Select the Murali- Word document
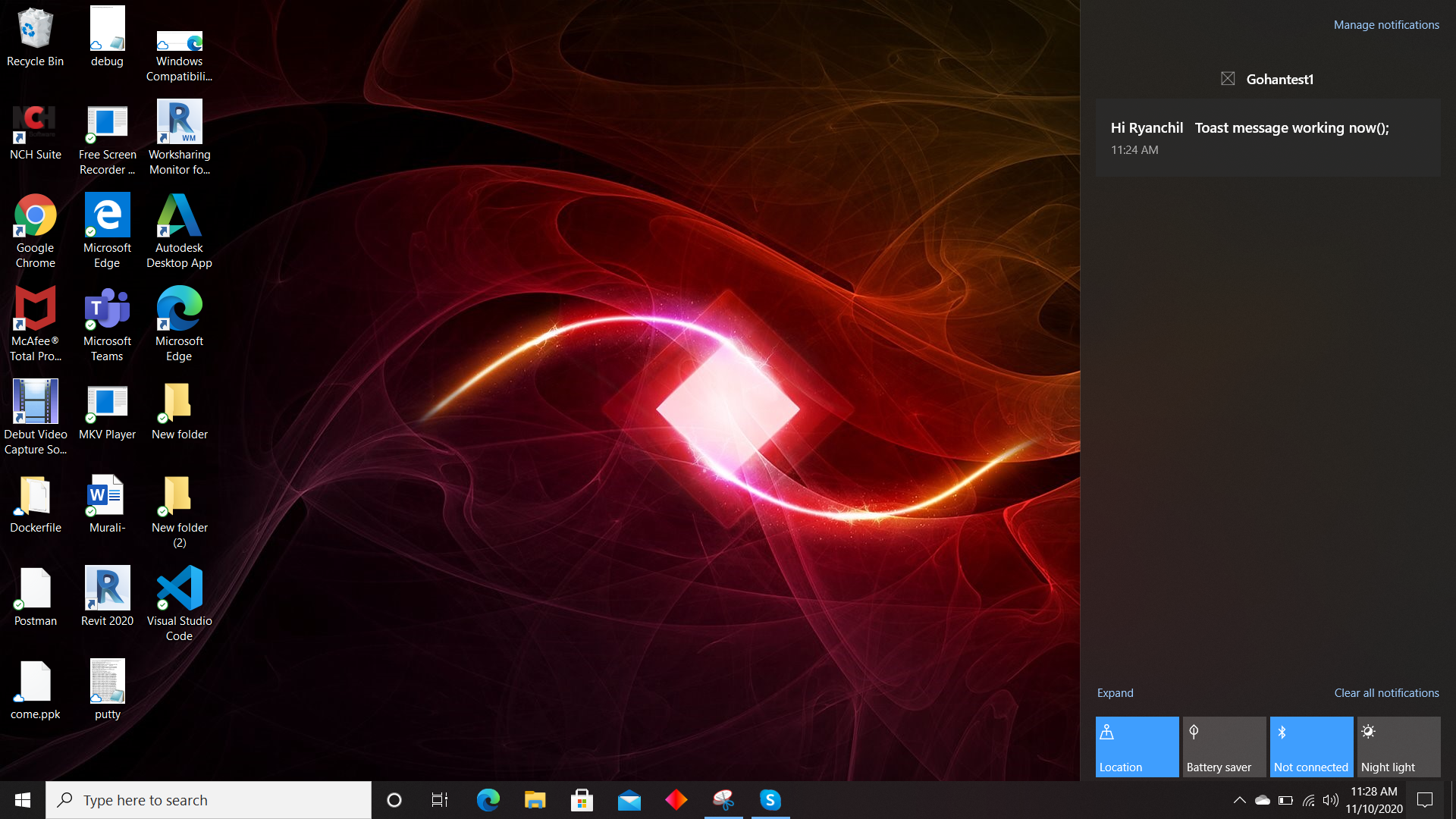1456x819 pixels. click(x=107, y=504)
